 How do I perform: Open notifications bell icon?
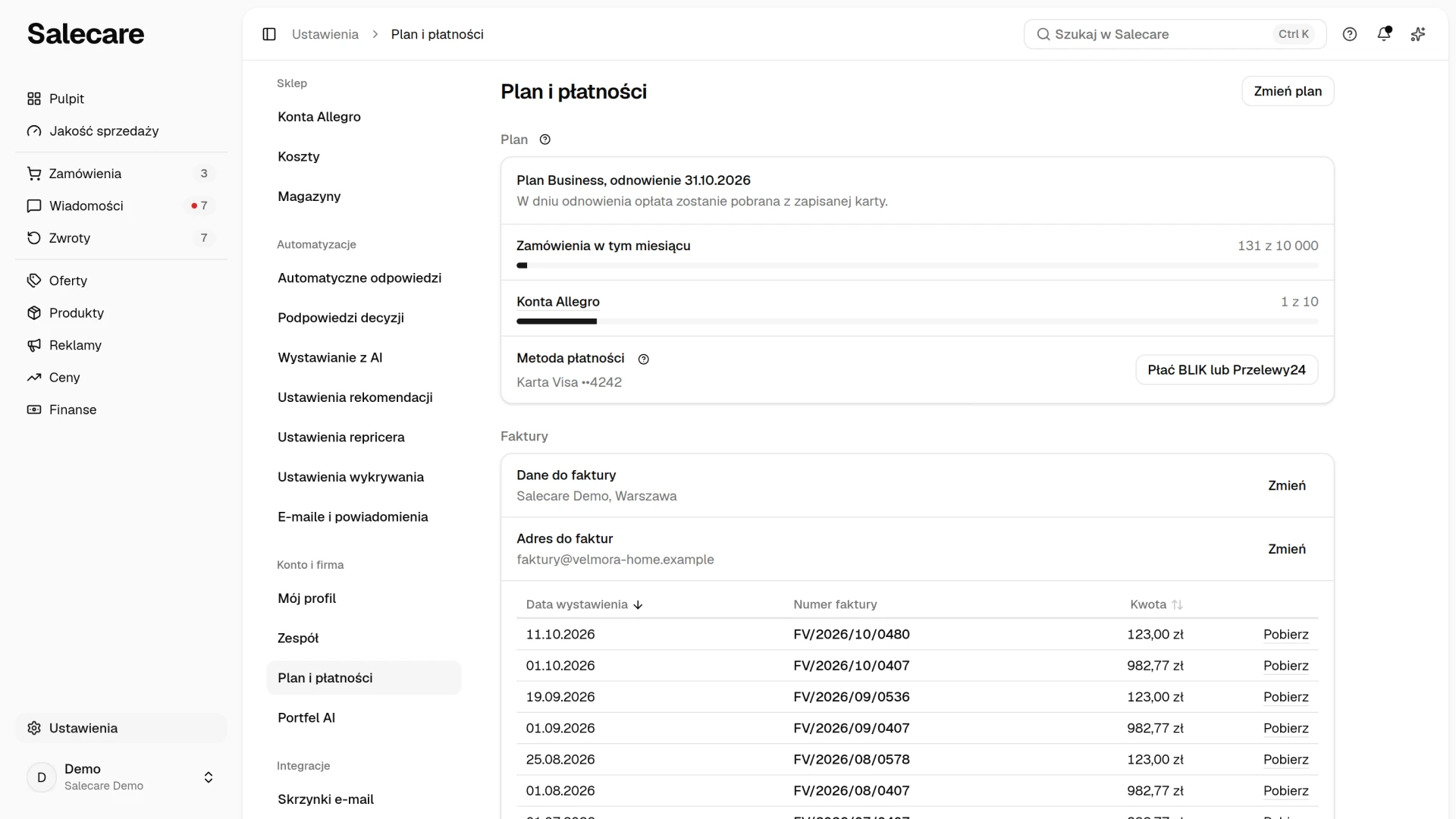pos(1384,34)
